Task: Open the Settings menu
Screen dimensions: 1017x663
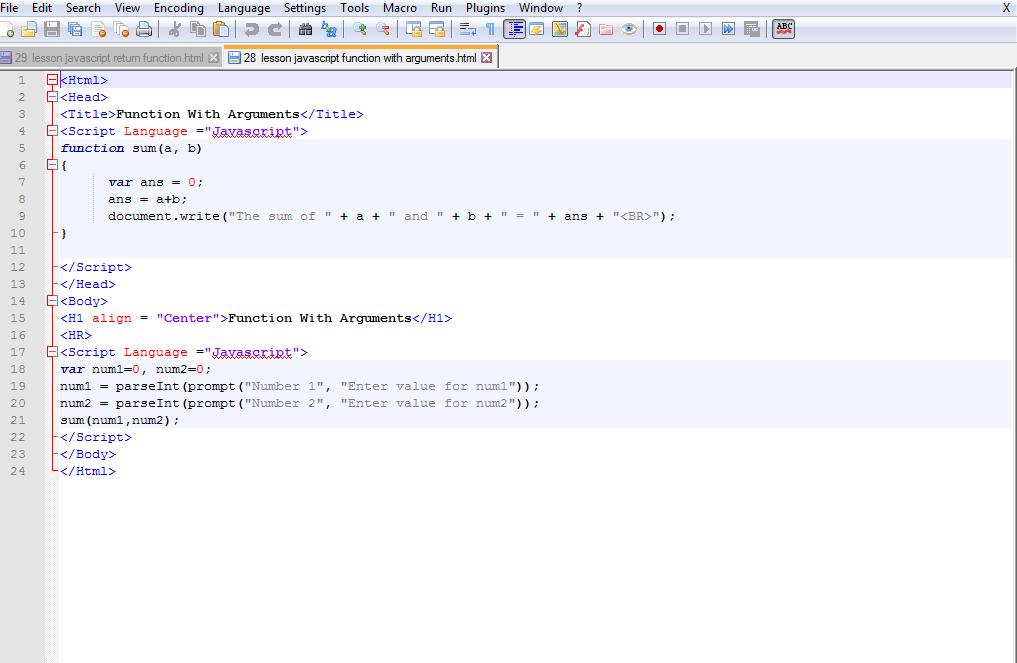Action: tap(305, 8)
